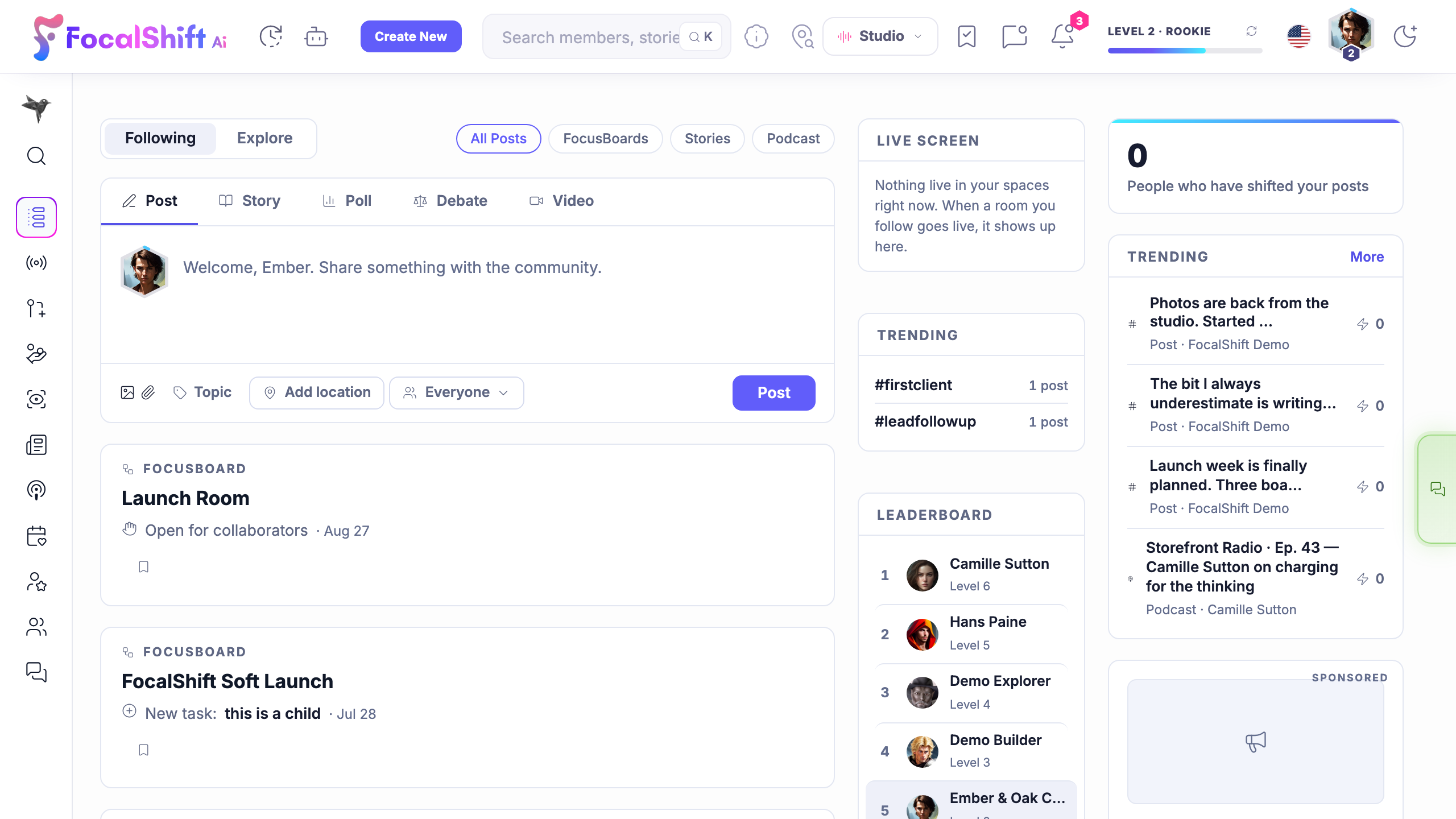Open the notifications bell with 3 badge
This screenshot has height=819, width=1456.
click(1062, 36)
